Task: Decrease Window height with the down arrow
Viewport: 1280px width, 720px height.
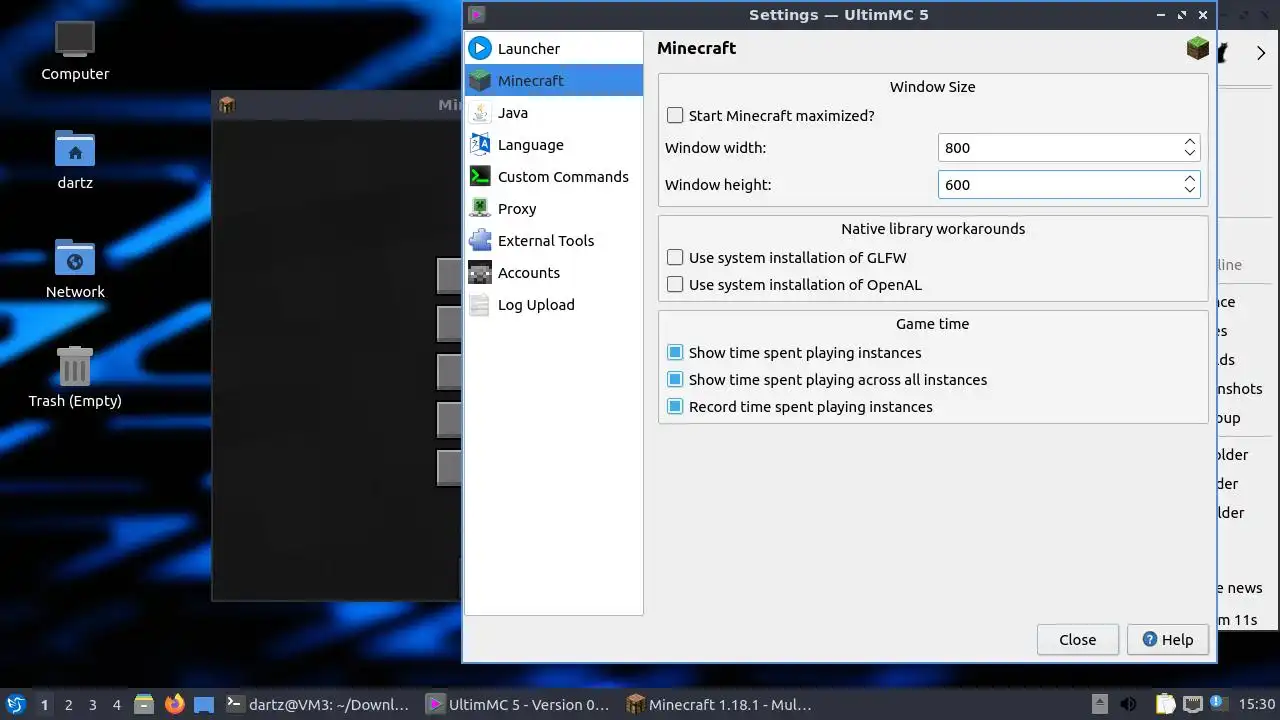Action: pyautogui.click(x=1189, y=190)
